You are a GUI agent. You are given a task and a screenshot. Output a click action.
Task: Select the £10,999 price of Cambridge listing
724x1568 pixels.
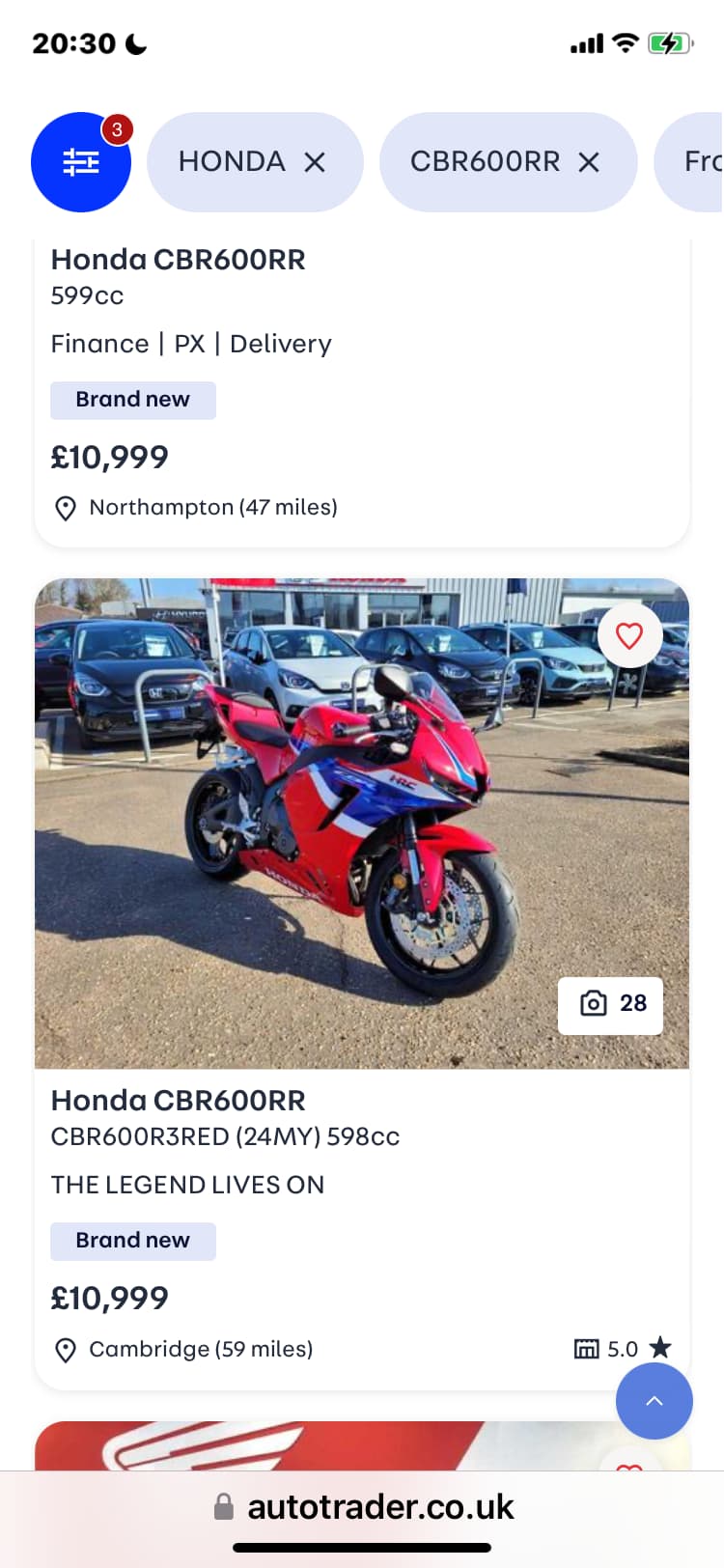click(x=110, y=1299)
